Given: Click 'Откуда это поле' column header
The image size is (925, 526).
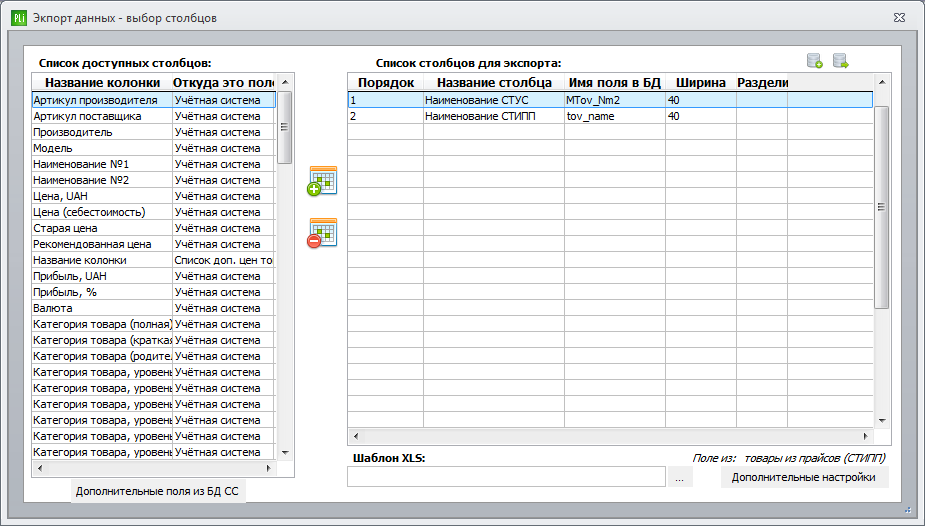Looking at the screenshot, I should (224, 83).
